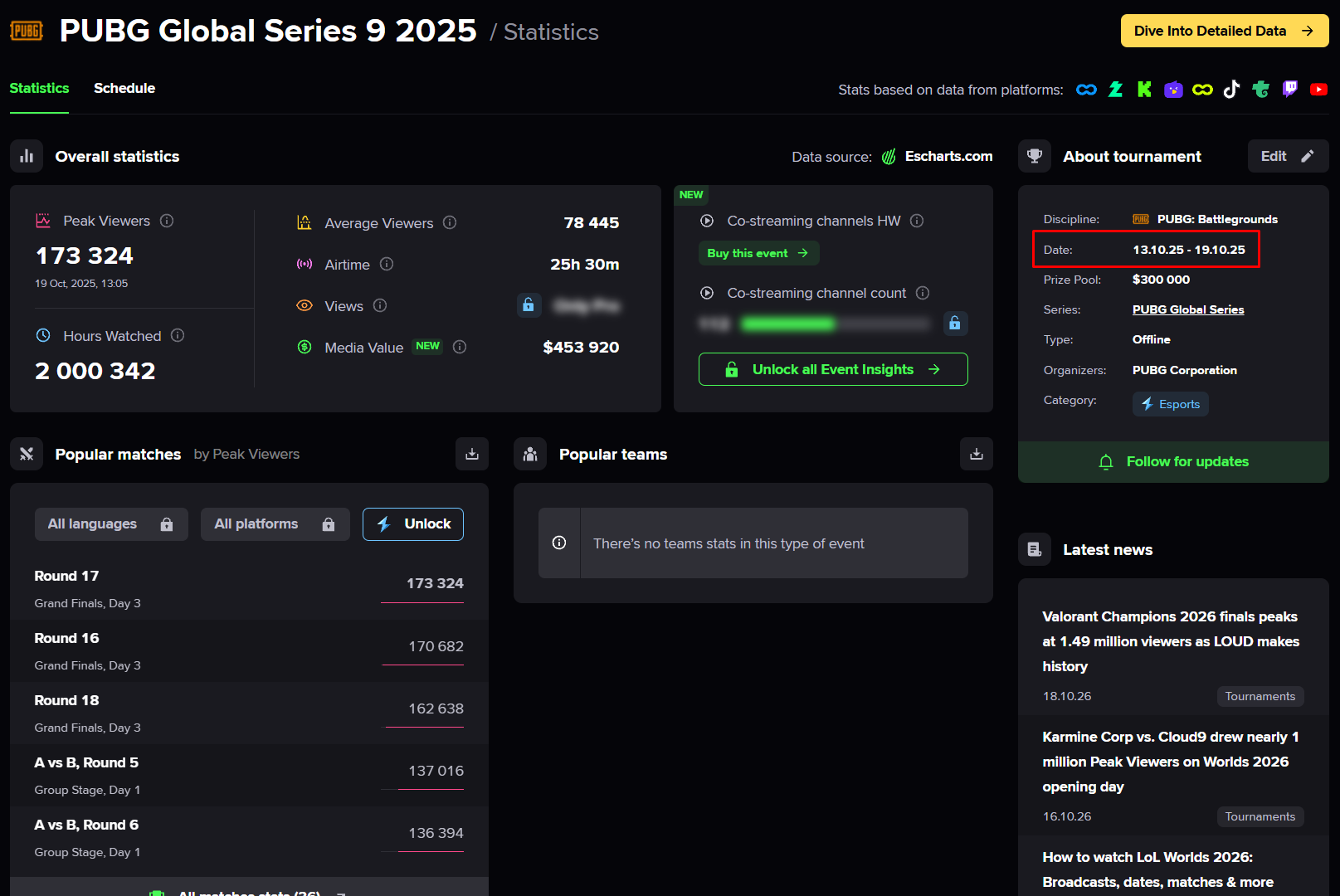
Task: Click the co-streaming channel count progress bar
Action: 835,324
